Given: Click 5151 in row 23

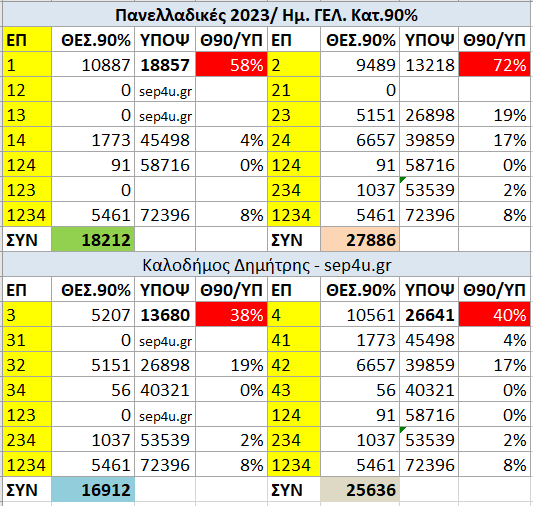Looking at the screenshot, I should 360,115.
